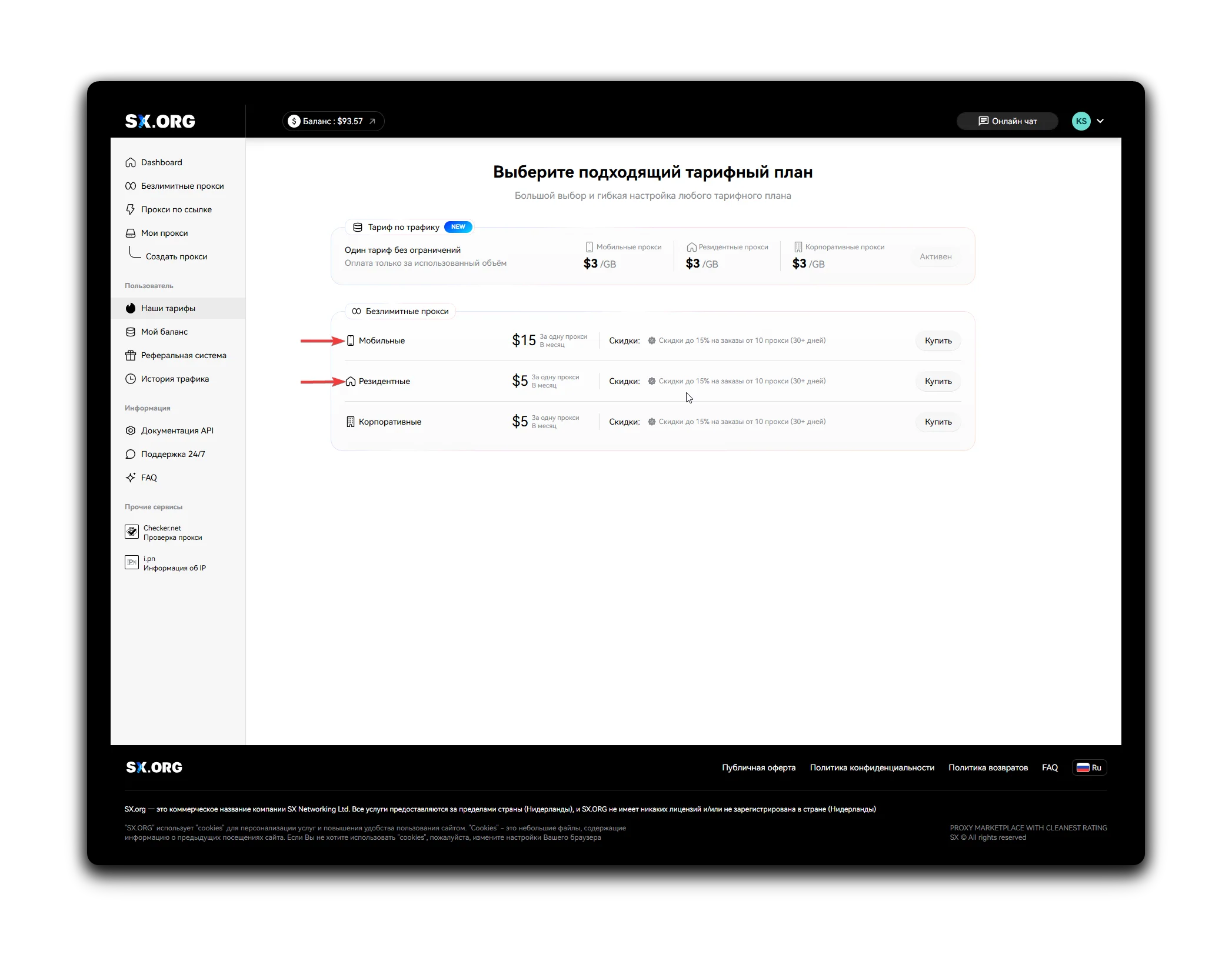
Task: Click the NEW badge on traffic tariff
Action: coord(458,226)
